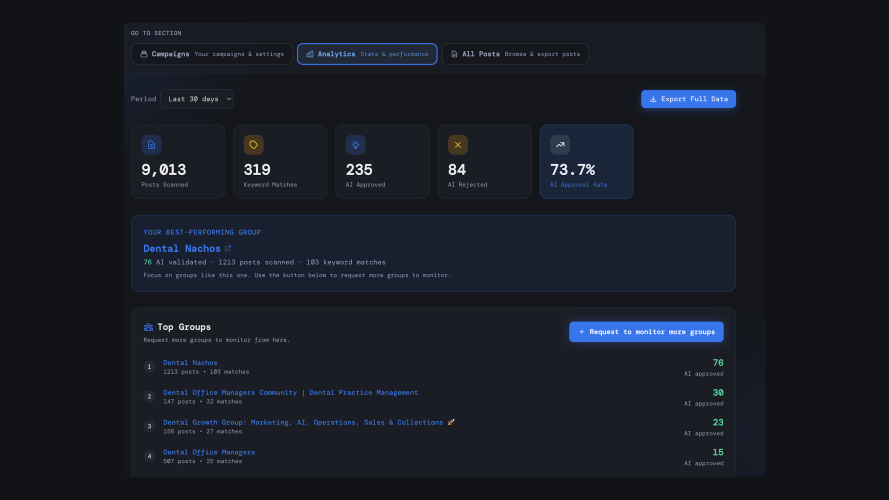Select the 15 AI approved count

coord(718,452)
